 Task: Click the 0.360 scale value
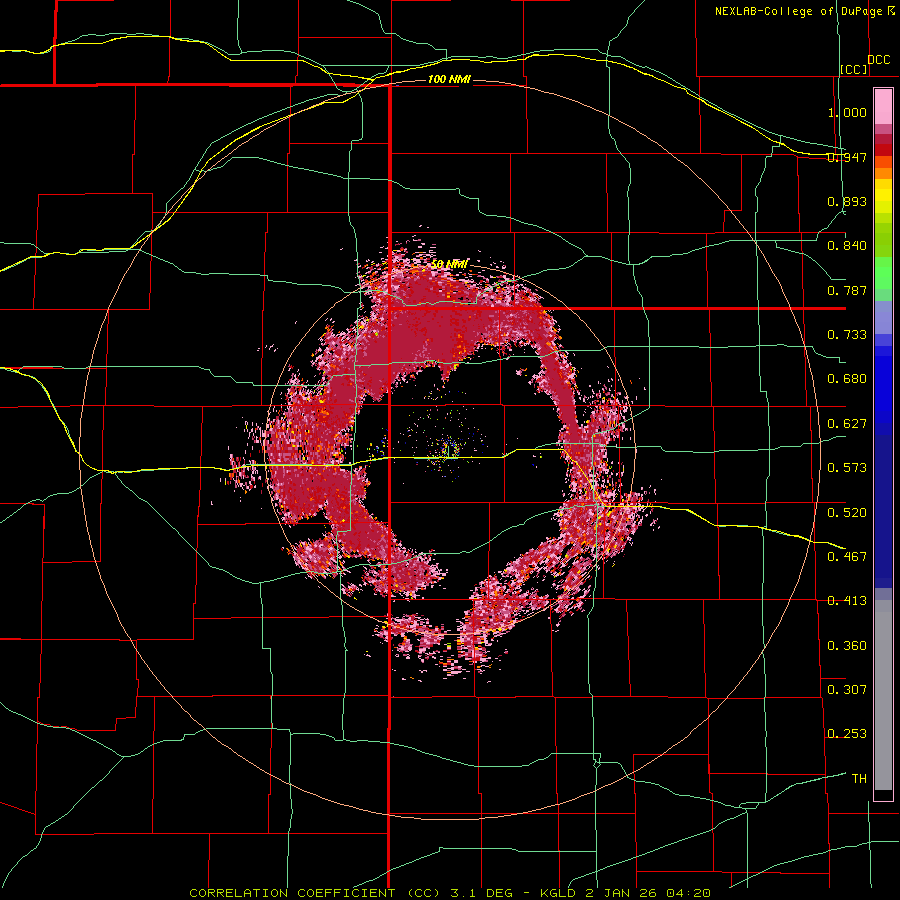847,646
